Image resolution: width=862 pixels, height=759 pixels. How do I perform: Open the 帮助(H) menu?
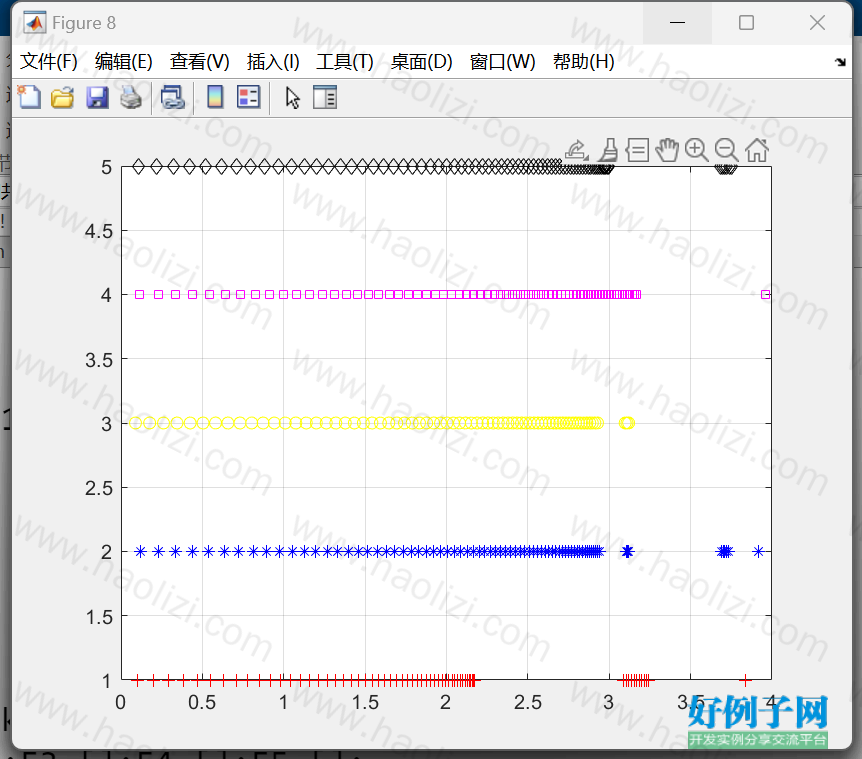[583, 62]
